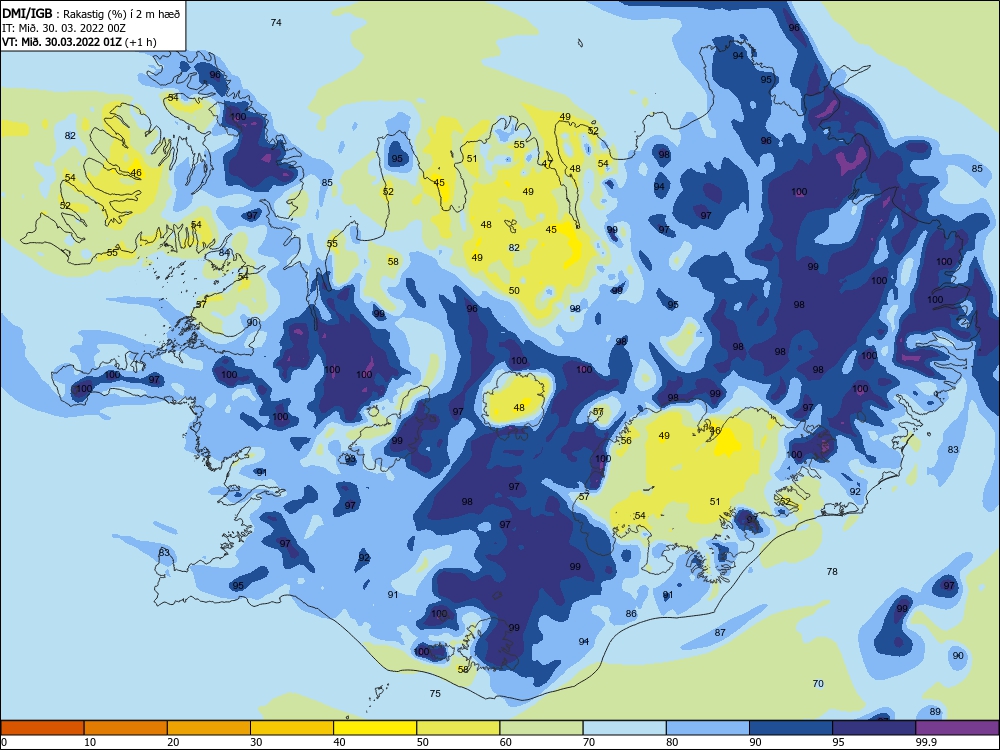Image resolution: width=1000 pixels, height=750 pixels.
Task: Click the '78' humidity value on the map
Action: pyautogui.click(x=832, y=571)
